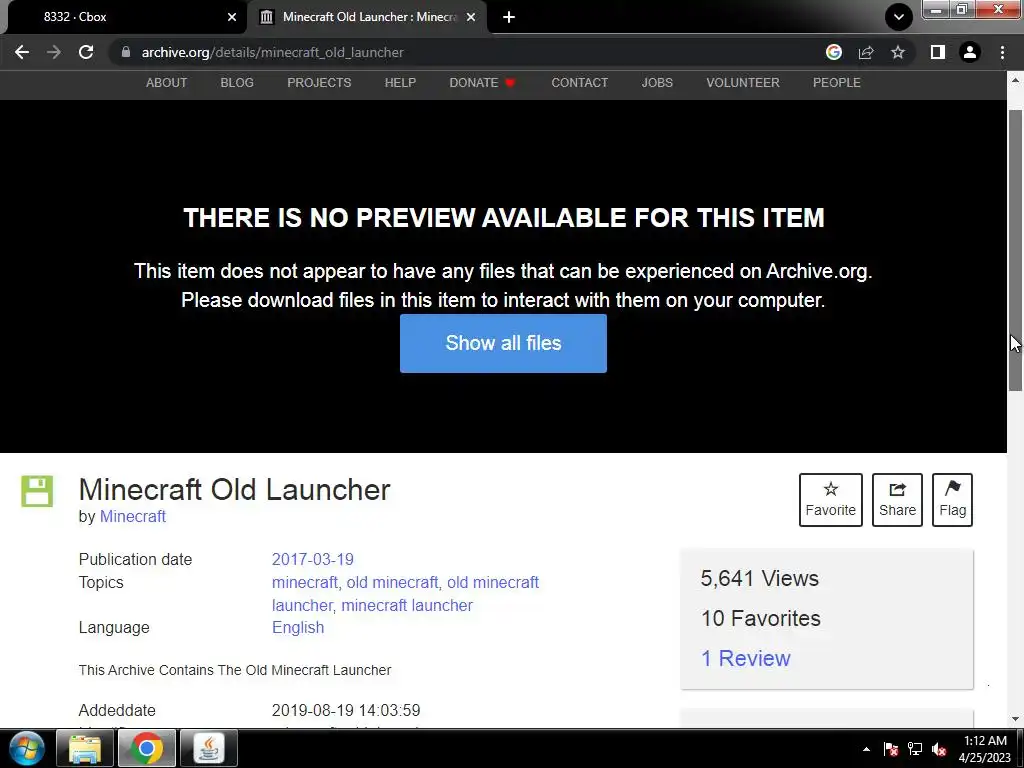This screenshot has width=1024, height=768.
Task: Click the scrollbar down arrow
Action: click(x=1015, y=719)
